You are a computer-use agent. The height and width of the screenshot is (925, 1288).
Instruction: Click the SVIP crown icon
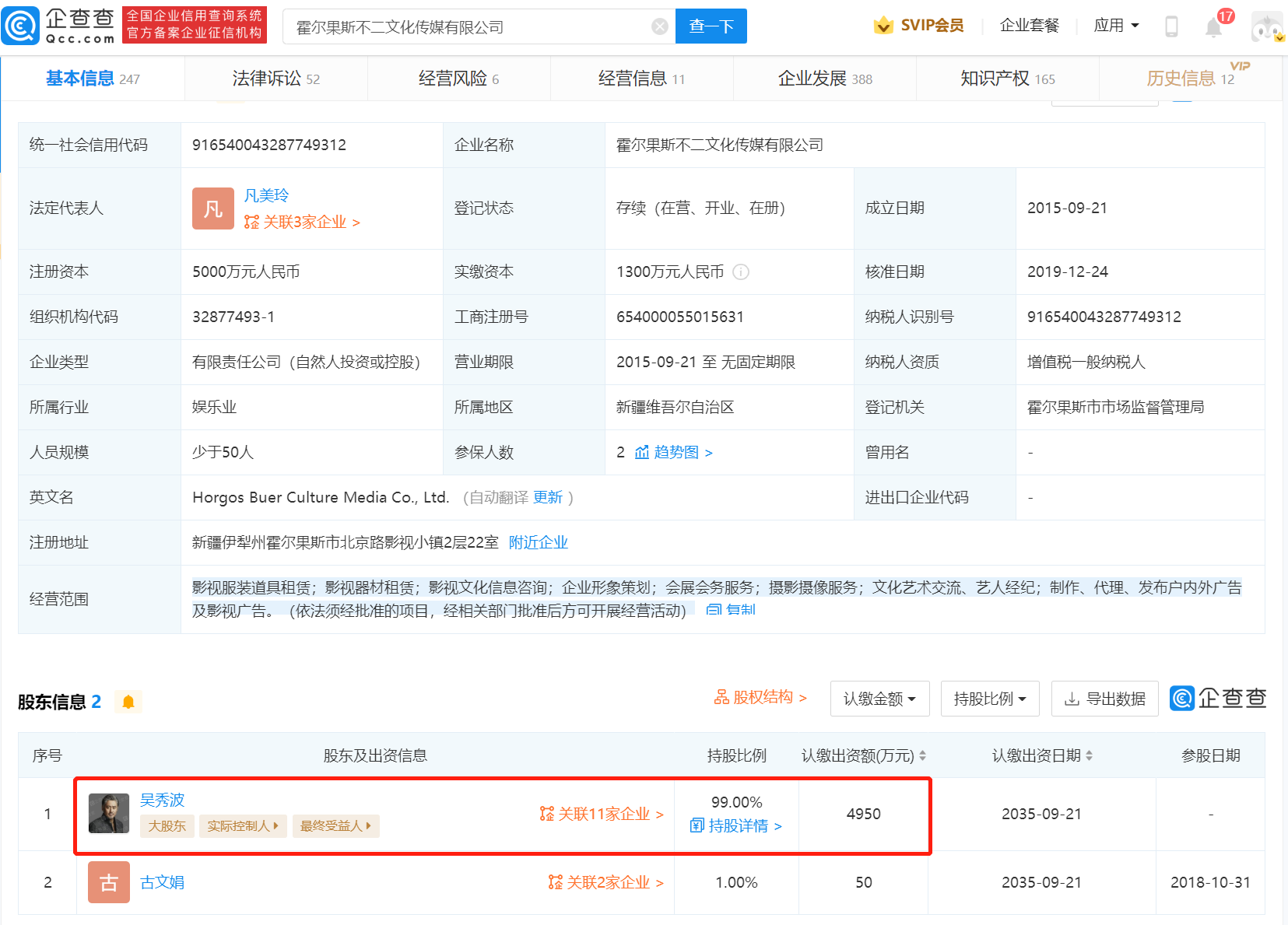tap(883, 26)
